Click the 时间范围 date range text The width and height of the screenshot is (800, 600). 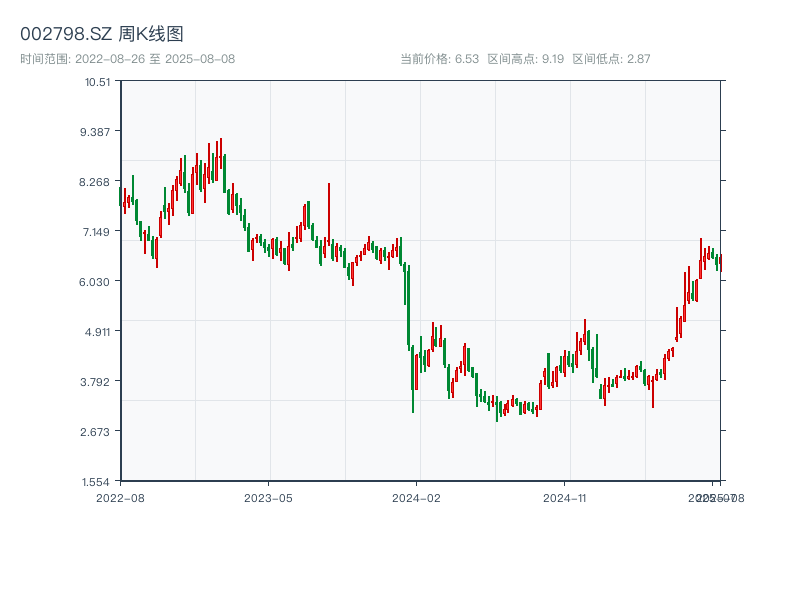point(128,59)
